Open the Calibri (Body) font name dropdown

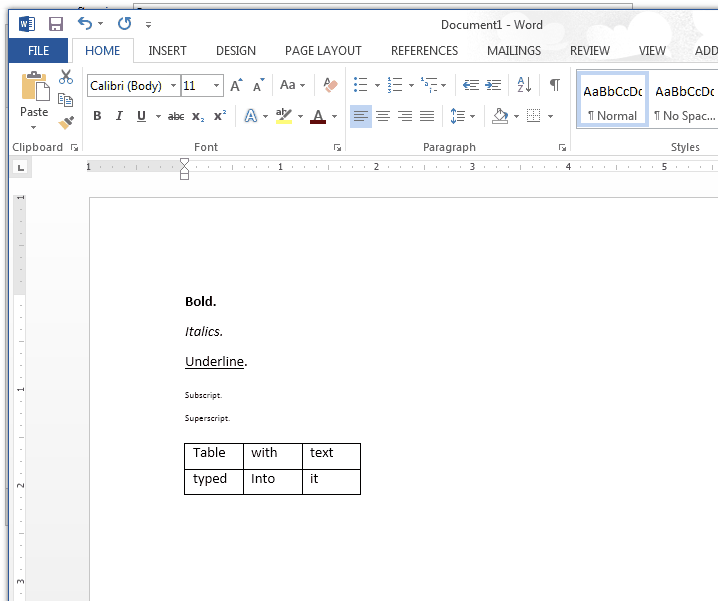(x=173, y=86)
